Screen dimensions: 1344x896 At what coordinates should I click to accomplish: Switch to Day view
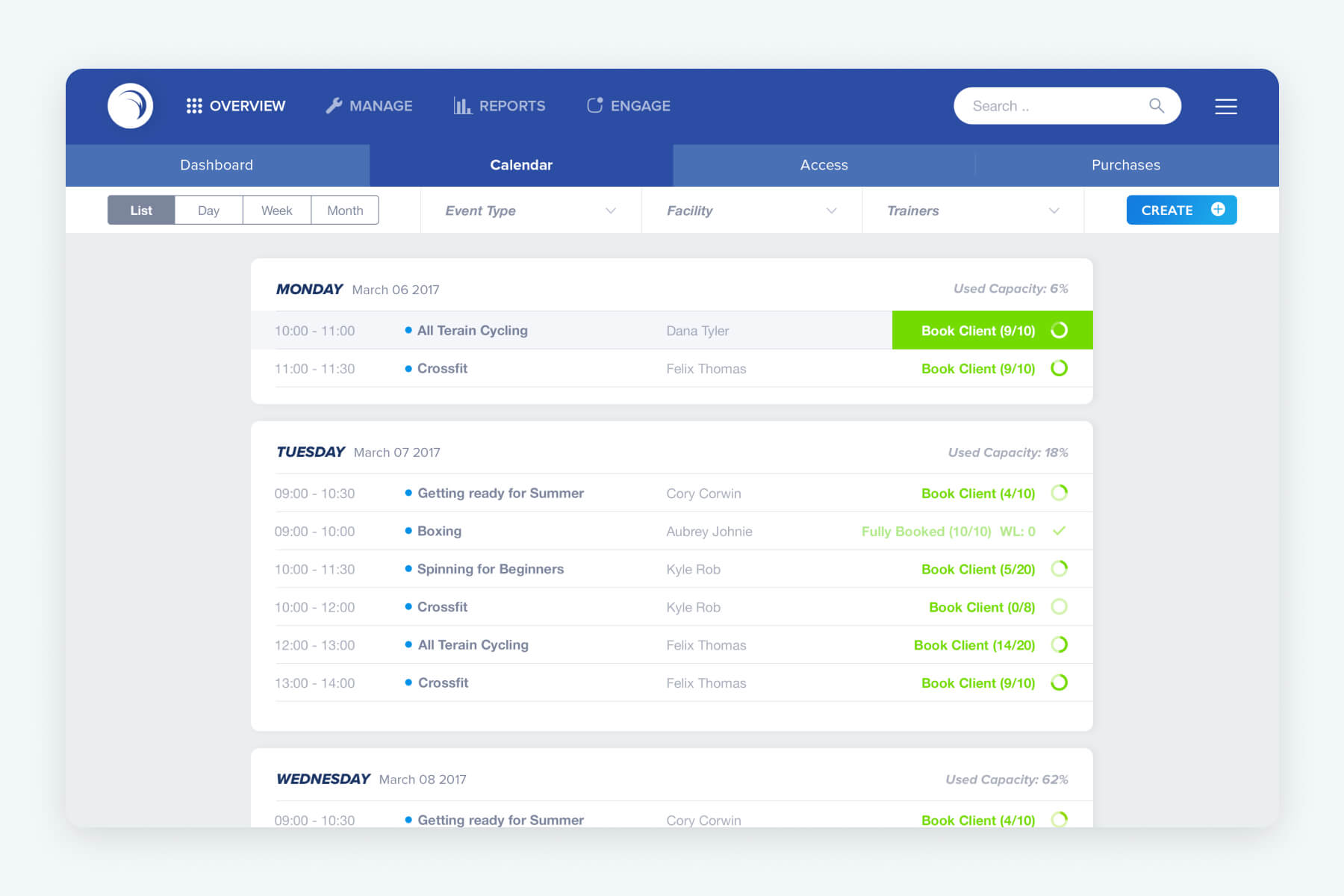[209, 211]
